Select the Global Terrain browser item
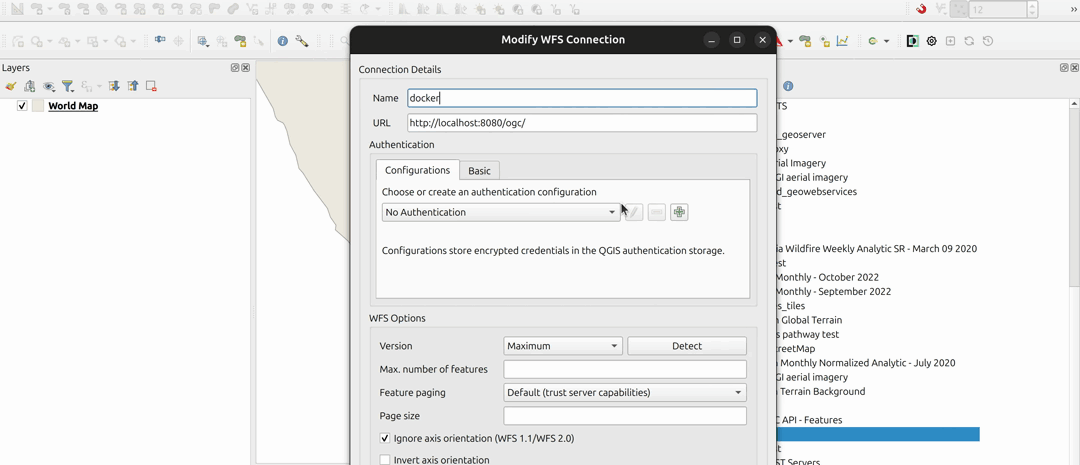Screen dimensions: 1080x465 (x=809, y=320)
